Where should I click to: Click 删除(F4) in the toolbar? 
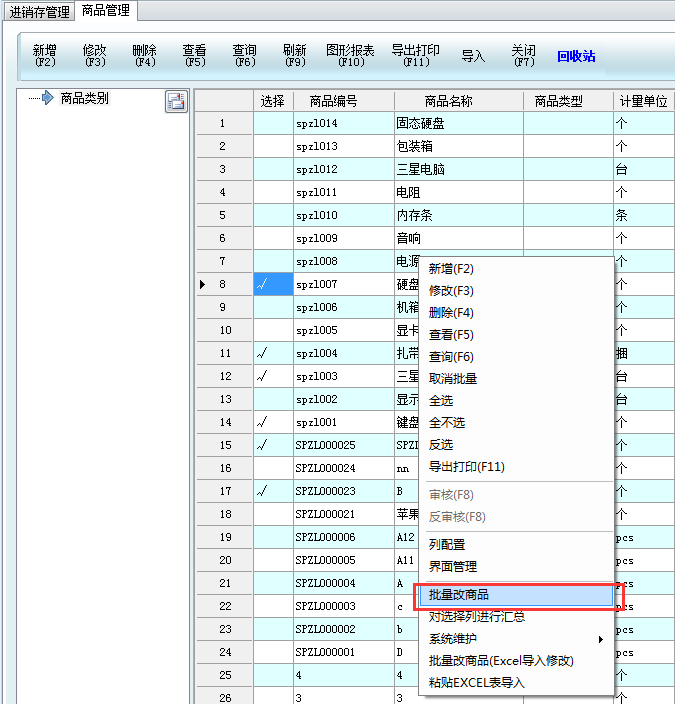pyautogui.click(x=145, y=56)
